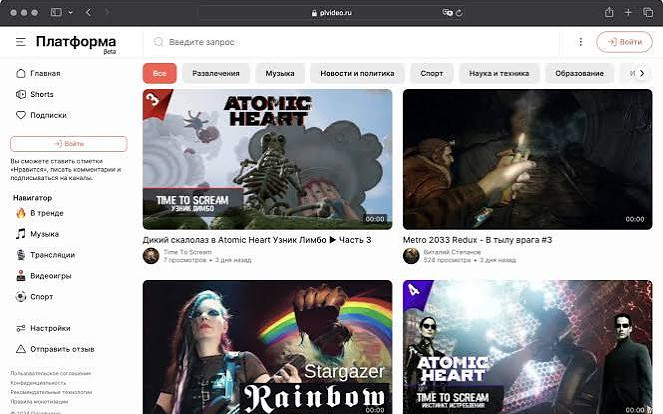Open the hamburger menu next to Платформа
663x414 pixels.
click(x=21, y=42)
